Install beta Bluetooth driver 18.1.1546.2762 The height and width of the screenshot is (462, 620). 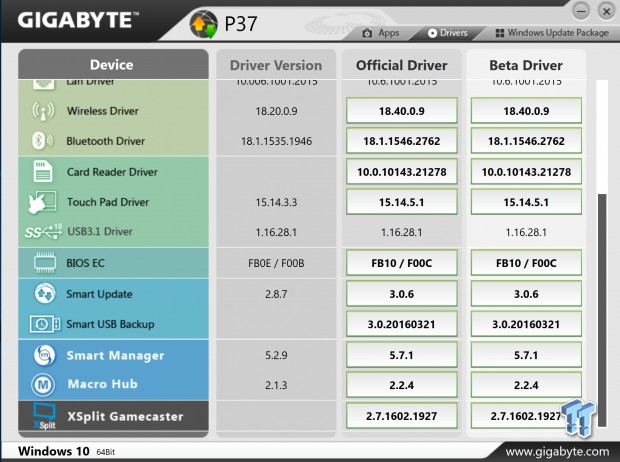coord(526,141)
